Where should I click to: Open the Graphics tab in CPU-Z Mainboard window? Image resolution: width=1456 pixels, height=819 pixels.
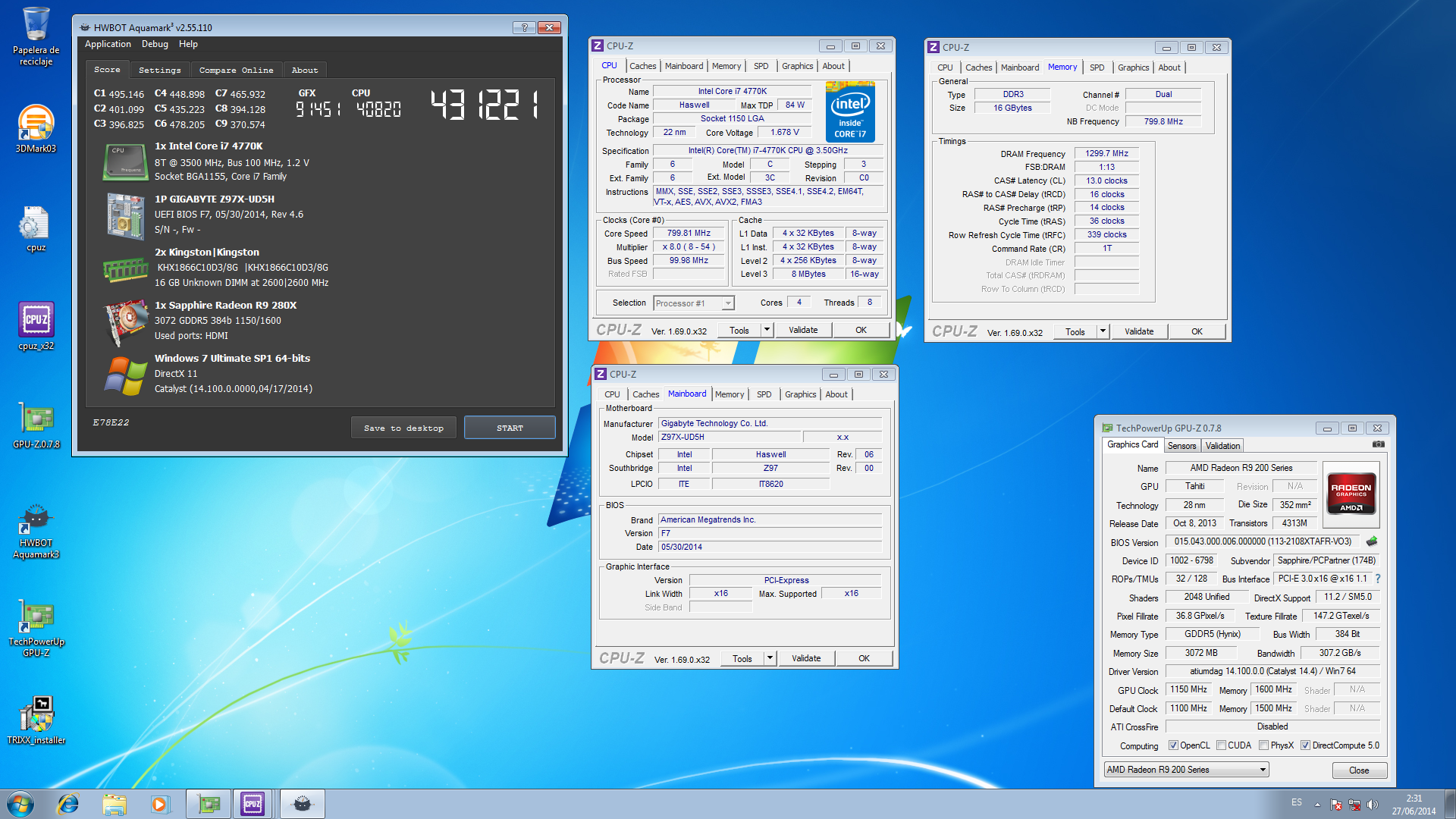coord(800,394)
